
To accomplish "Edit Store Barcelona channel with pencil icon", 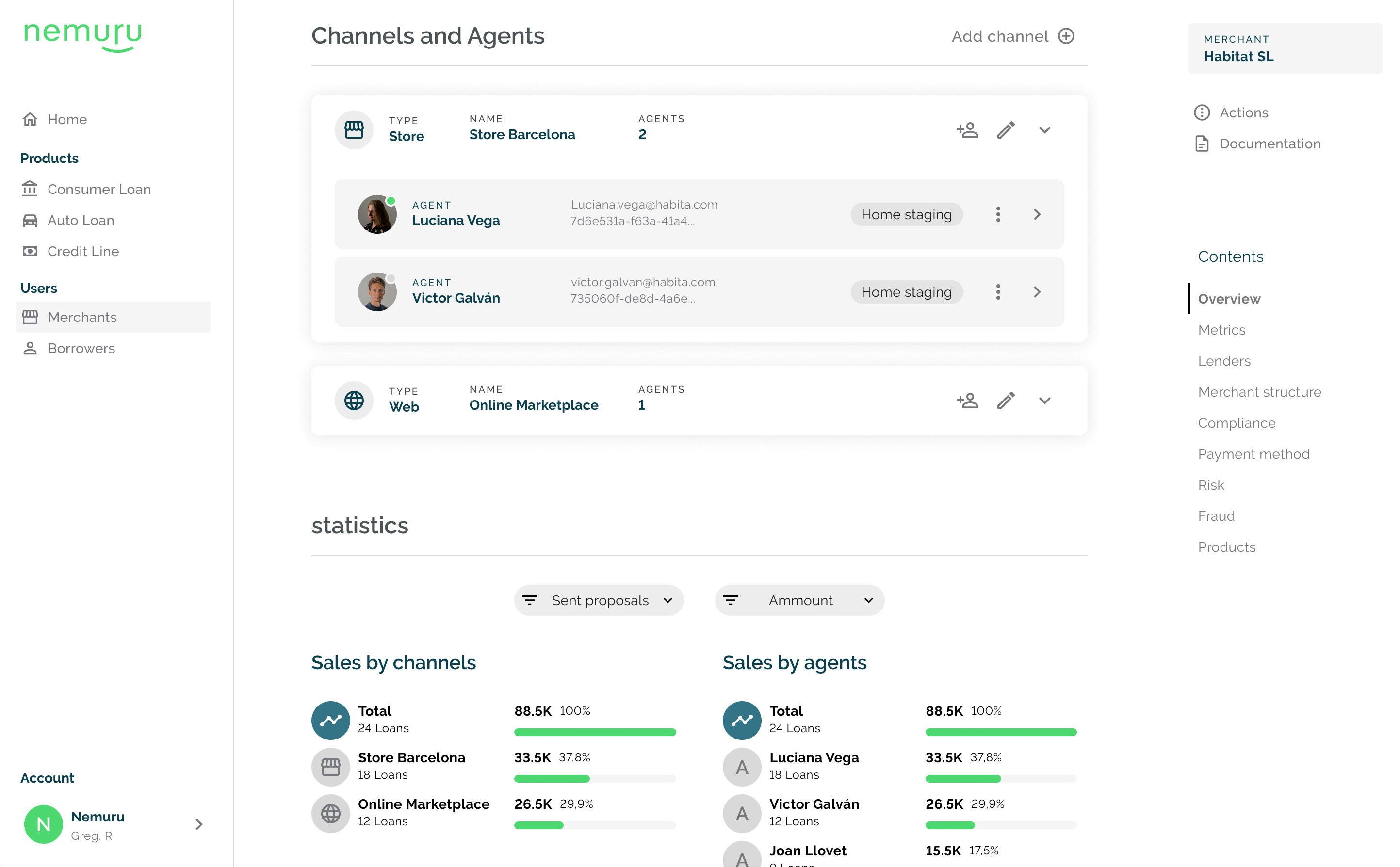I will pos(1006,130).
